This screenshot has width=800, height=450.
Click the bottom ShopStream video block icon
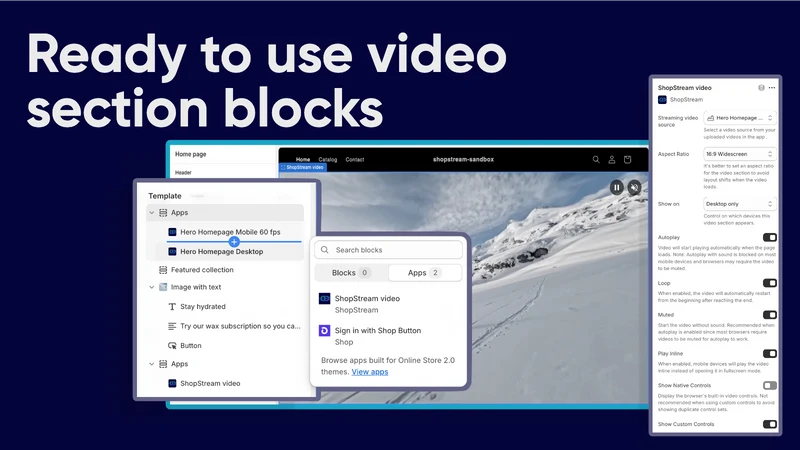click(x=172, y=383)
